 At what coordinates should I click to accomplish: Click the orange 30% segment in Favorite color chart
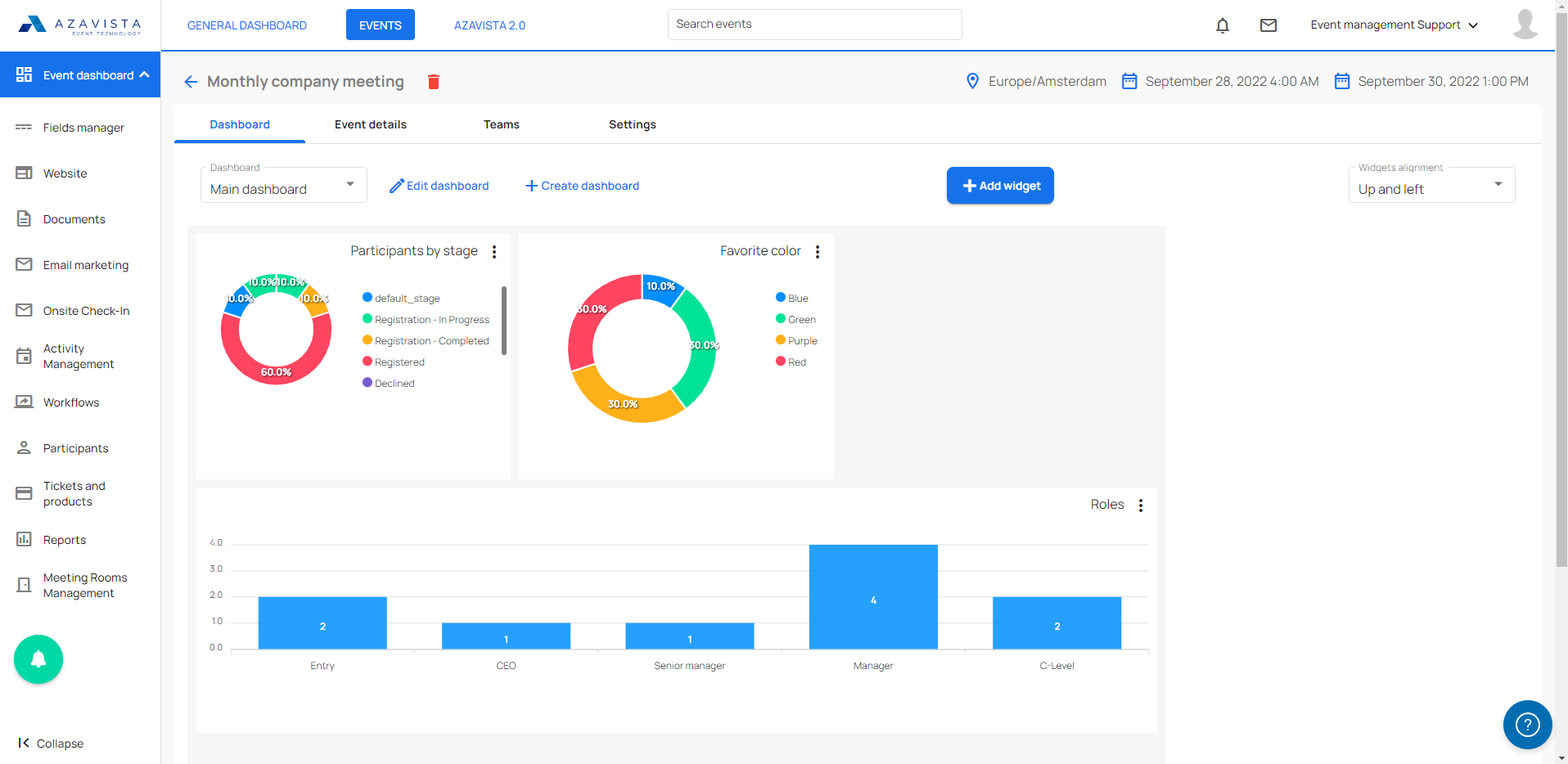tap(623, 404)
